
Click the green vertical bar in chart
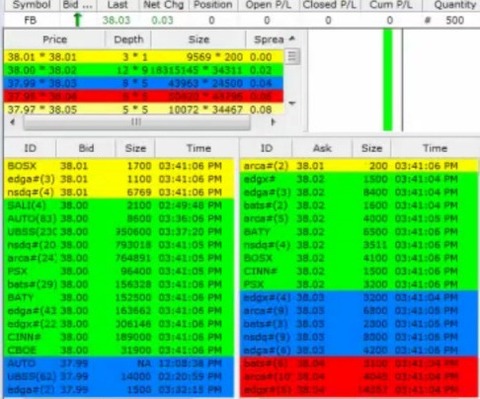(x=388, y=80)
